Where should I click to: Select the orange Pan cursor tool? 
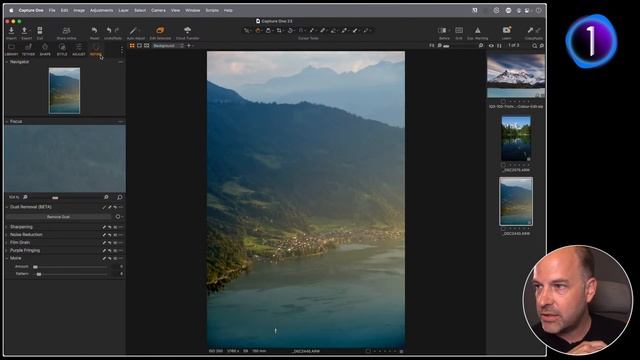[258, 31]
